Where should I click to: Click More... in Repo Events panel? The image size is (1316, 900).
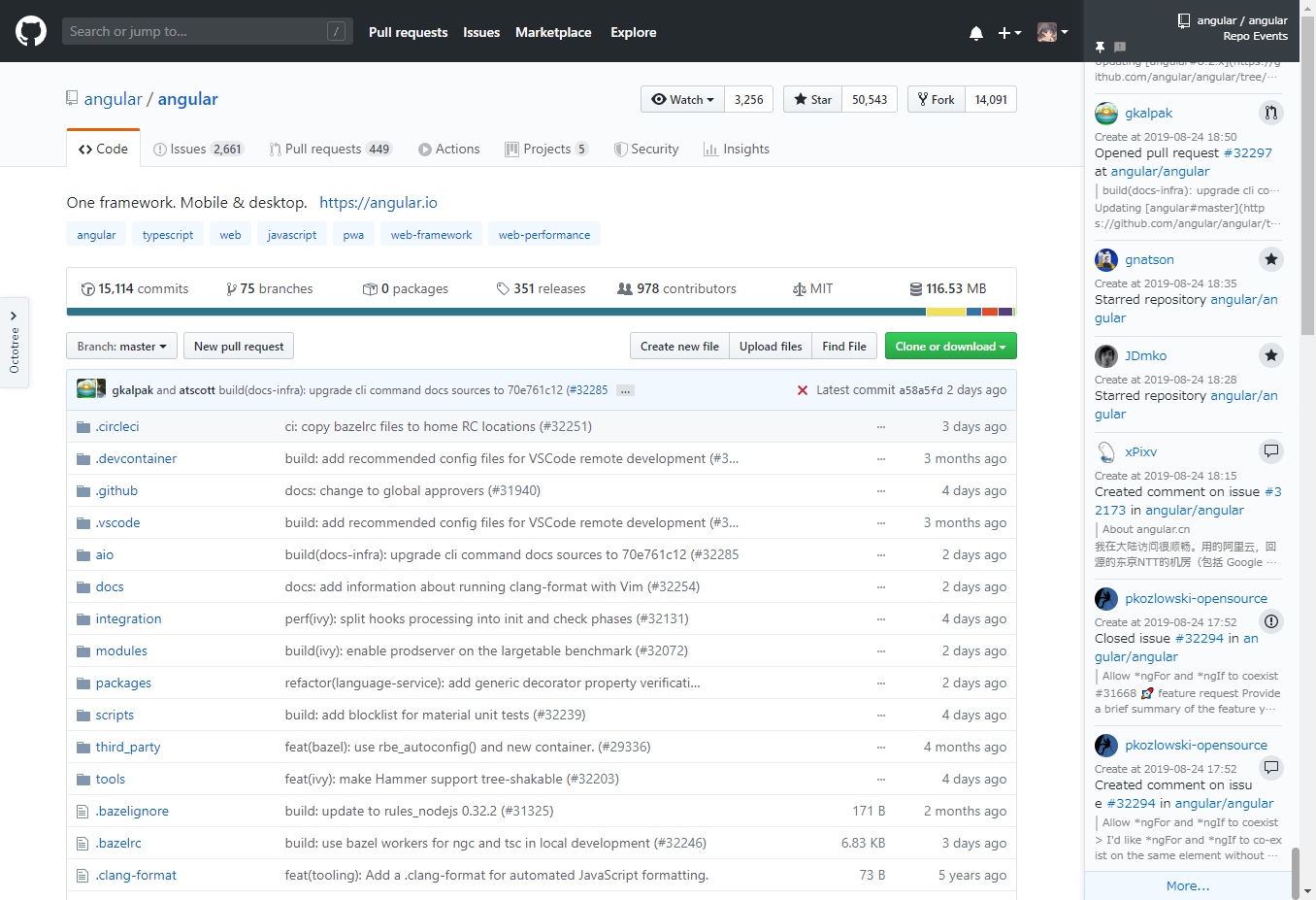1188,885
